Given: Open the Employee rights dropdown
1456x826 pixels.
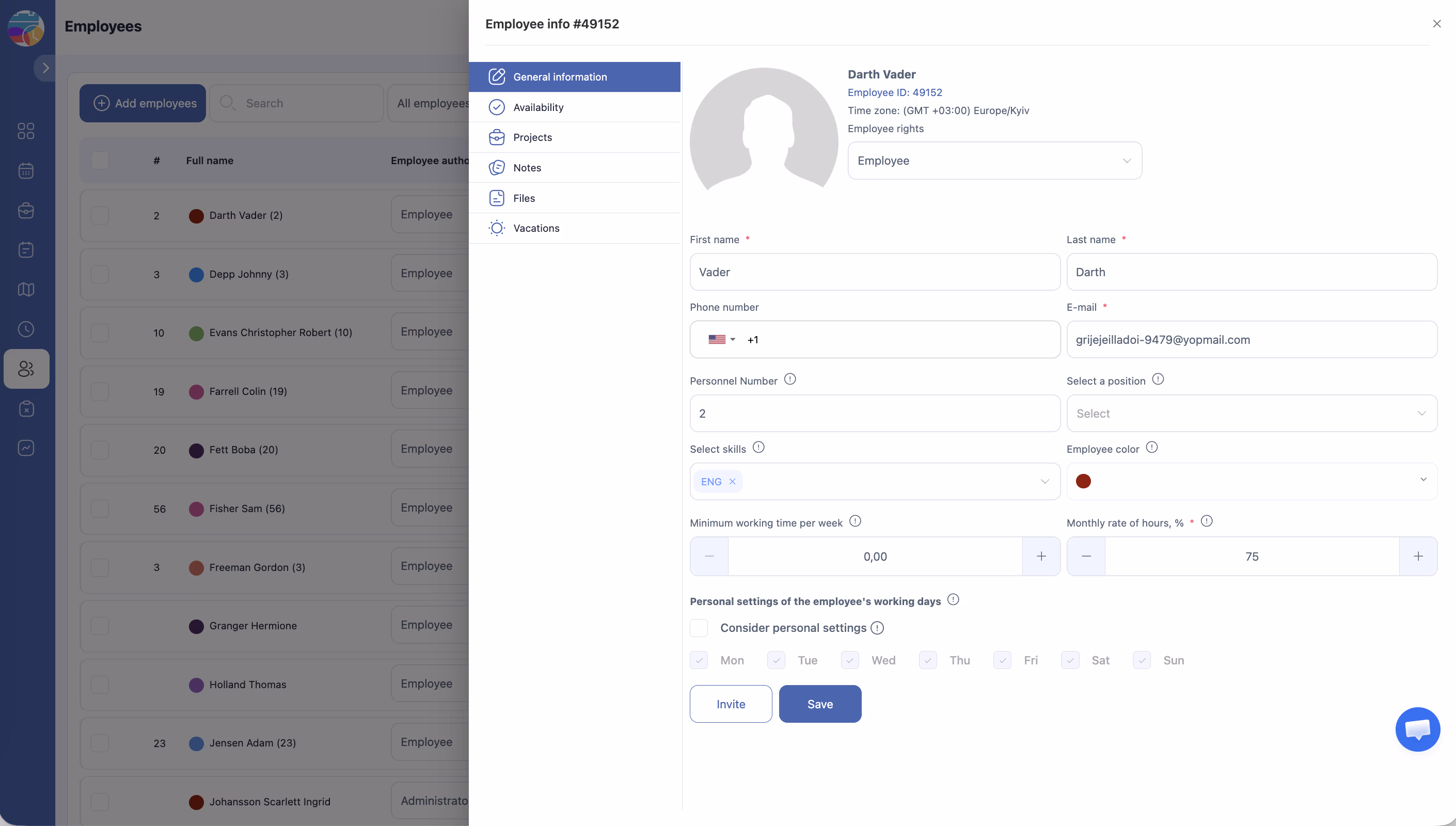Looking at the screenshot, I should pyautogui.click(x=994, y=161).
